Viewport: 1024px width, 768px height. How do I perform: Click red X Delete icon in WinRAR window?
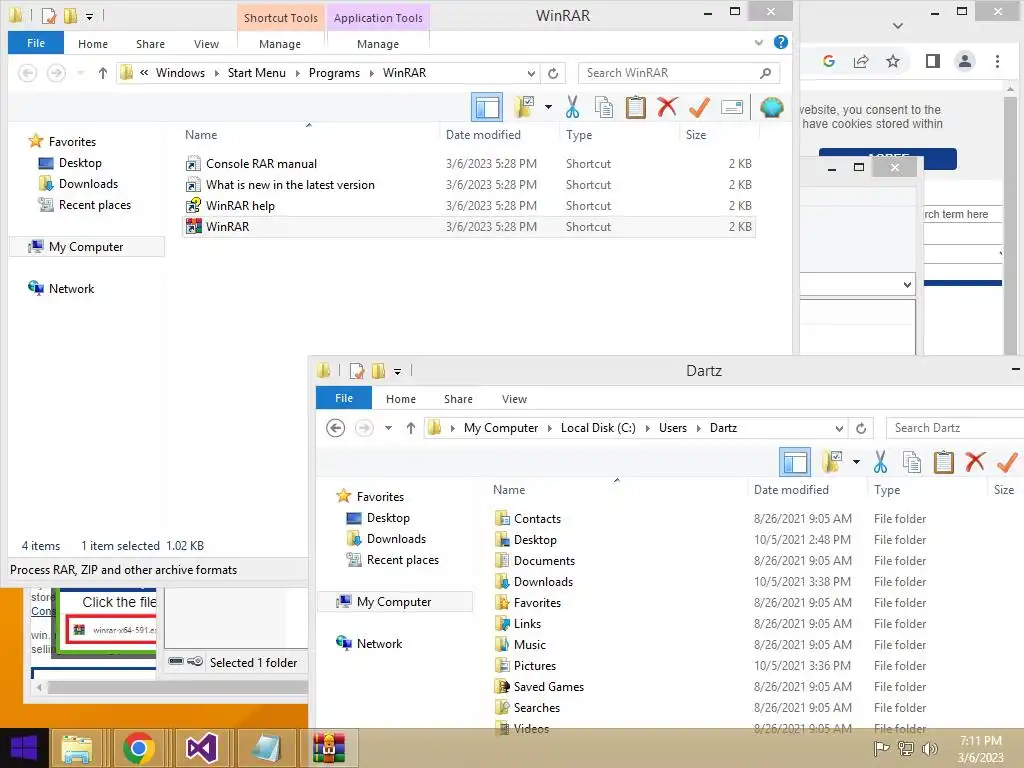click(x=667, y=106)
